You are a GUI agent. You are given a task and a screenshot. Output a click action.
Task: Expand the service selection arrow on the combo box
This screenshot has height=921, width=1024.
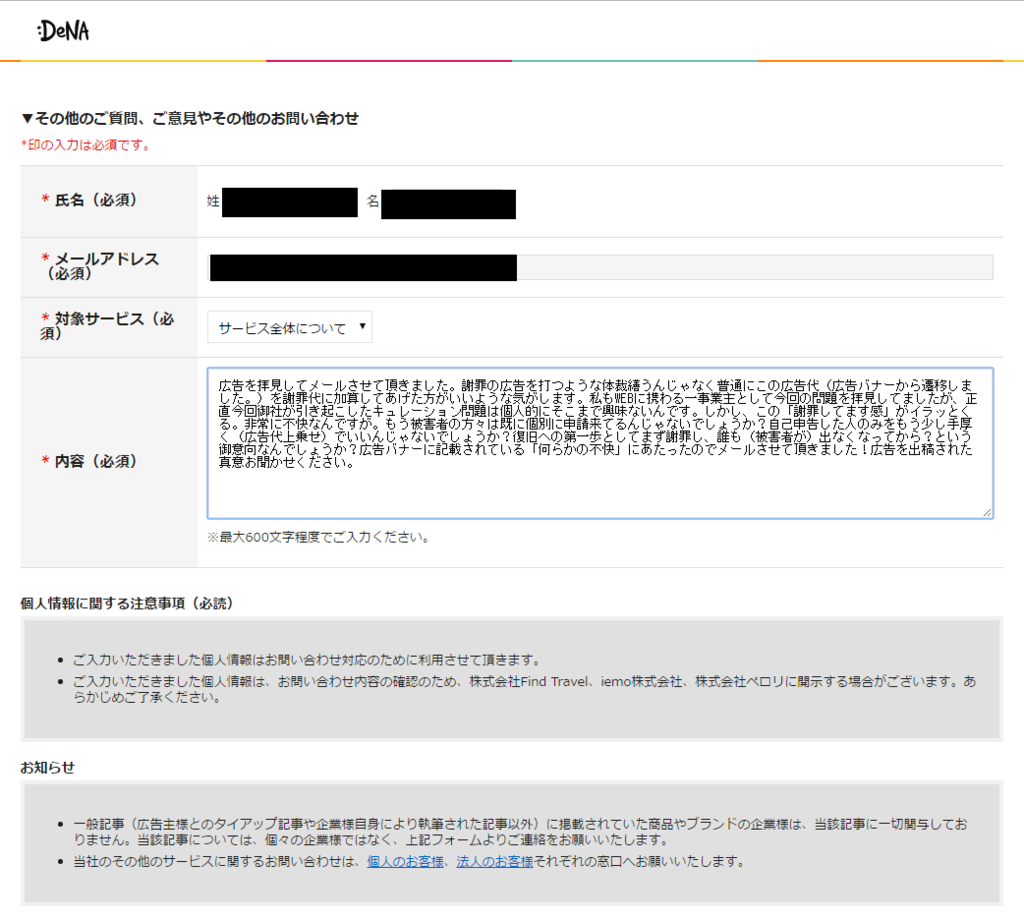(x=364, y=326)
